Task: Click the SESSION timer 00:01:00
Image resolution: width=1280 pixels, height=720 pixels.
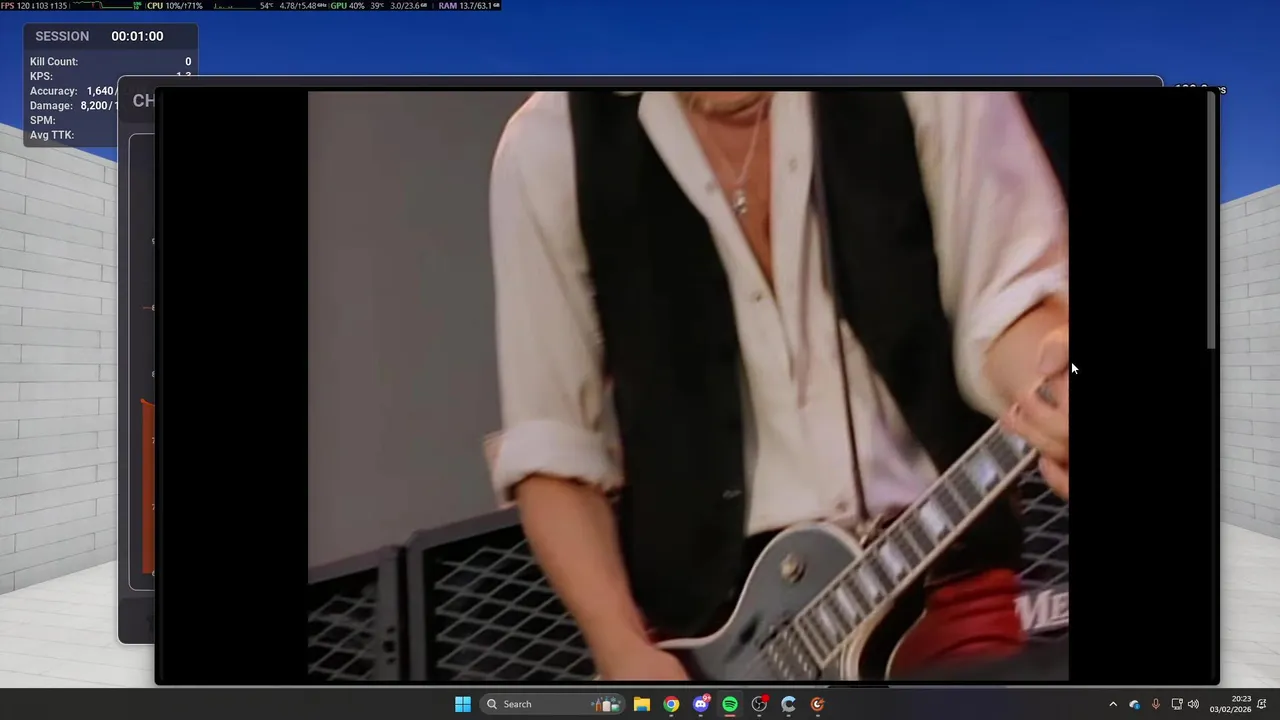Action: [137, 36]
